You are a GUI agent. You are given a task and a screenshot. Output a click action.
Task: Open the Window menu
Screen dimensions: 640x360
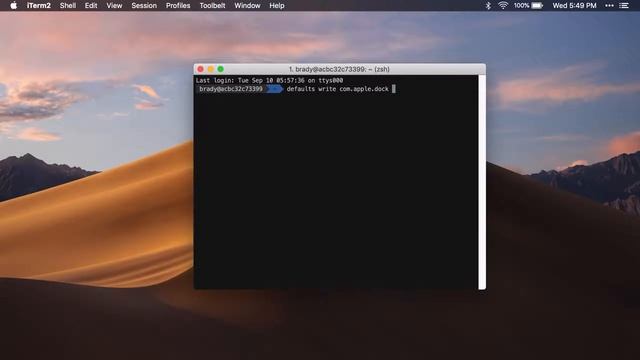click(x=247, y=6)
